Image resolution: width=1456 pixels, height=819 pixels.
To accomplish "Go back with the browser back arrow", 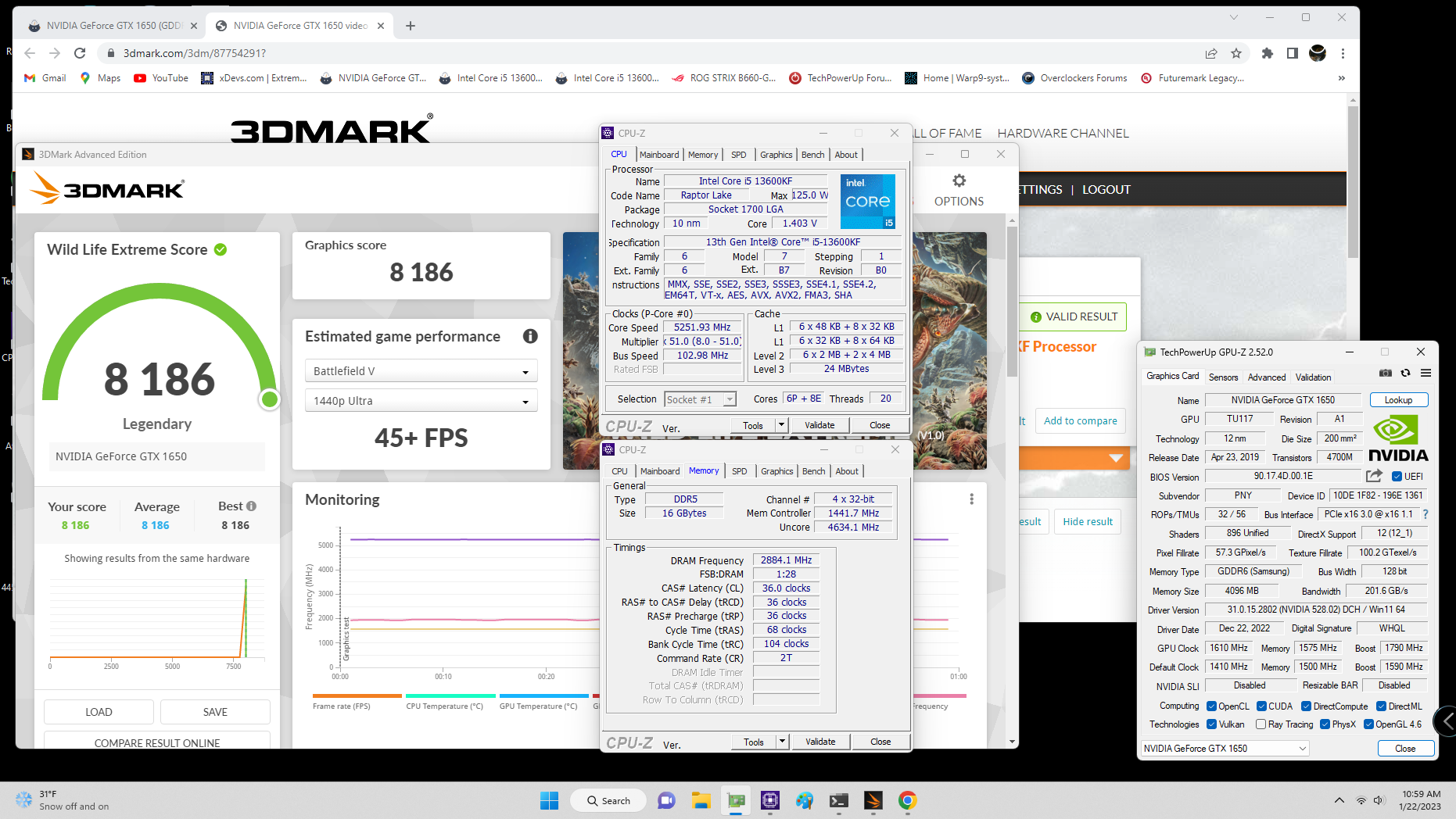I will tap(30, 53).
